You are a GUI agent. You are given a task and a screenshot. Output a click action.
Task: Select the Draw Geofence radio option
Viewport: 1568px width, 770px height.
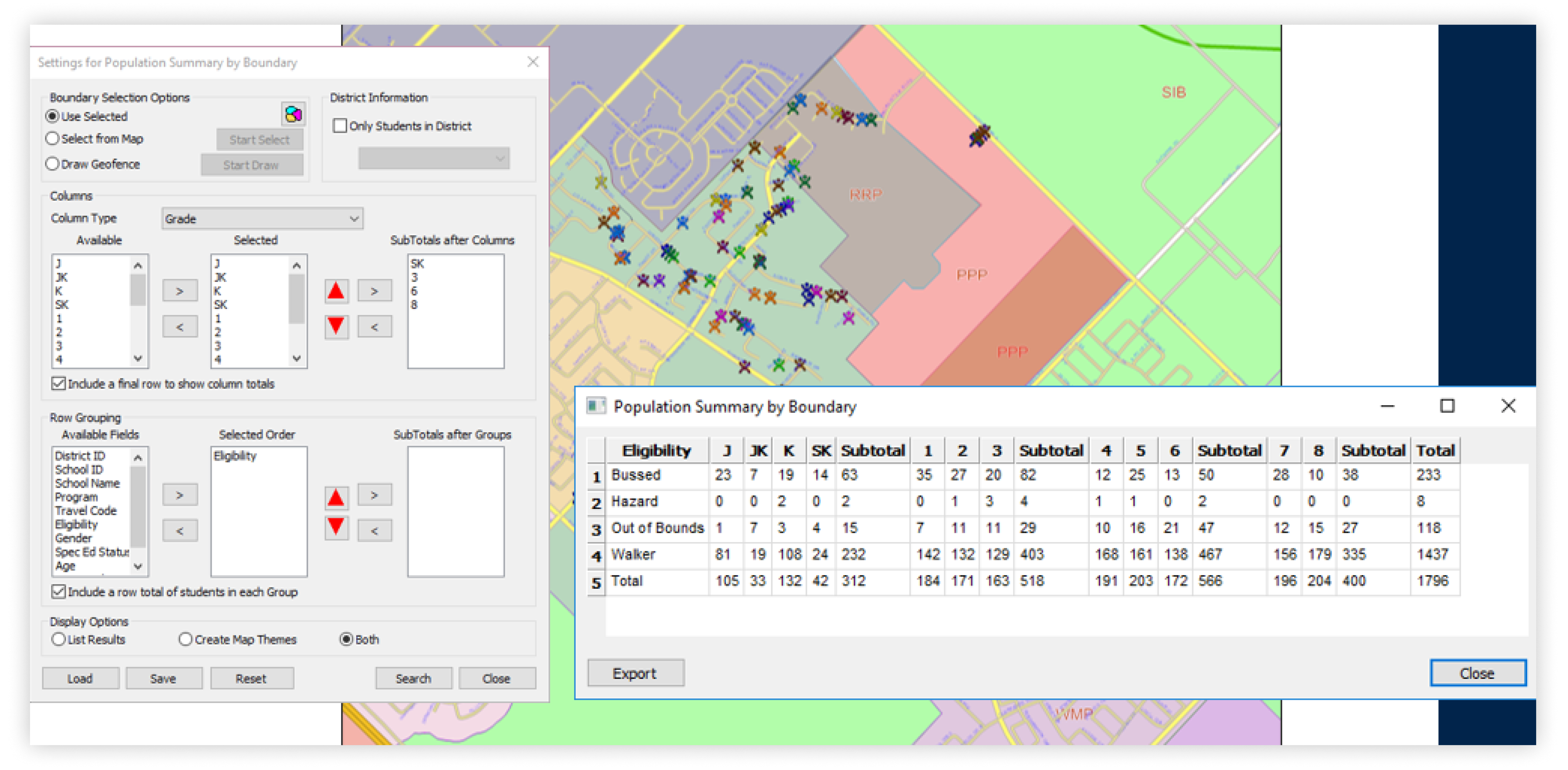pyautogui.click(x=53, y=164)
